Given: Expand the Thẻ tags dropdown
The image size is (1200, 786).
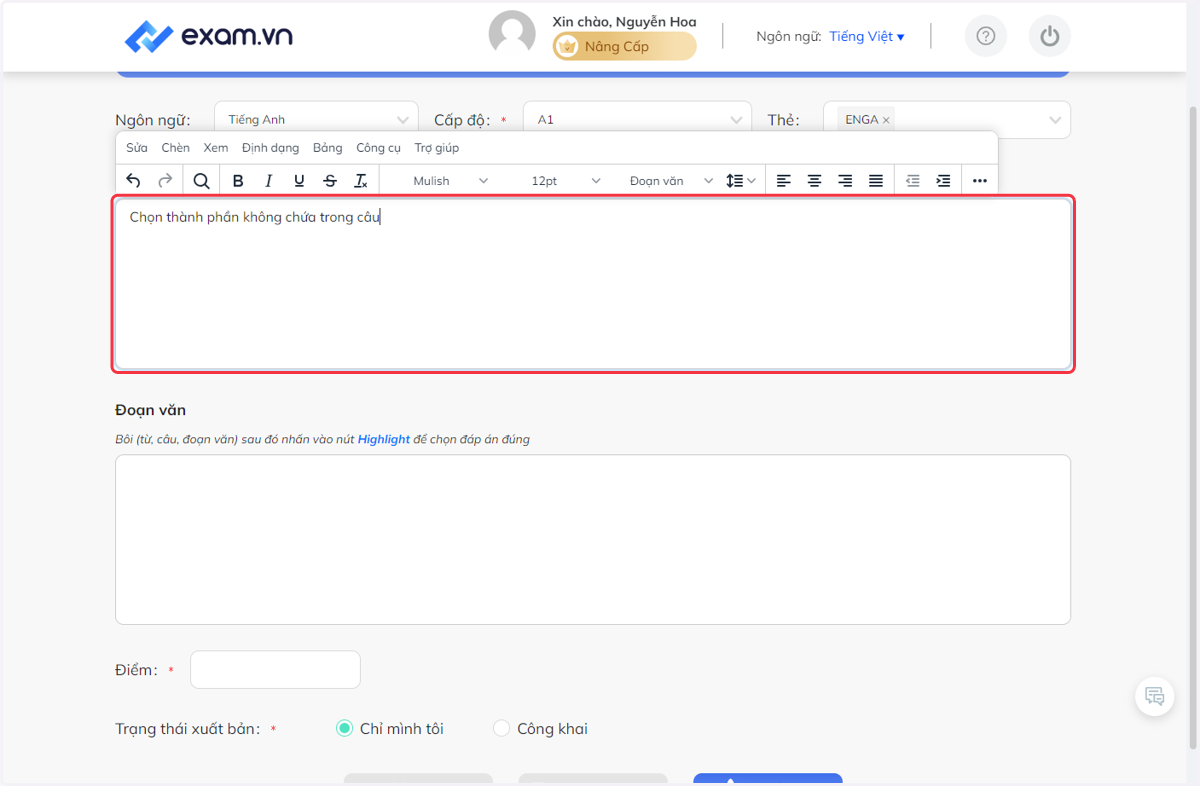Looking at the screenshot, I should coord(1055,120).
